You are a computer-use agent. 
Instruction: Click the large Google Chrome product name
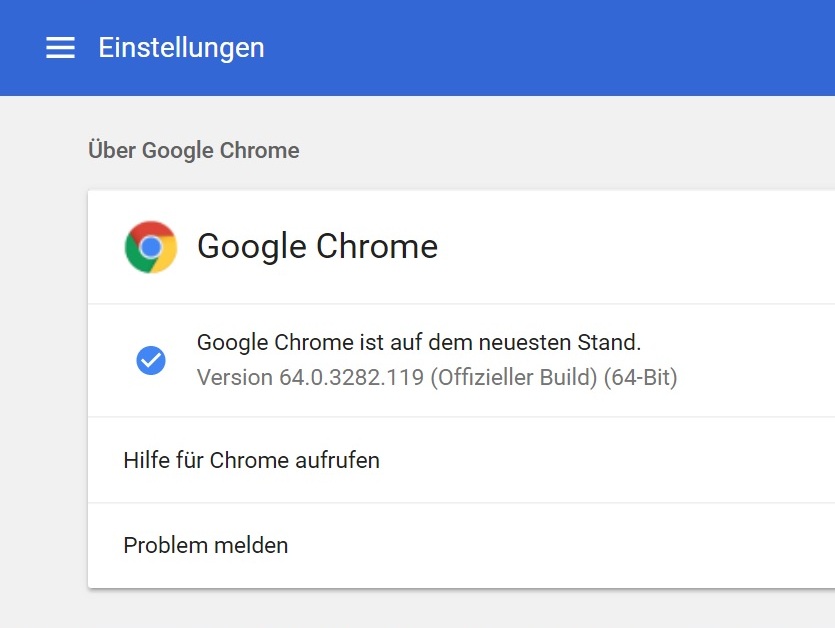pyautogui.click(x=317, y=246)
